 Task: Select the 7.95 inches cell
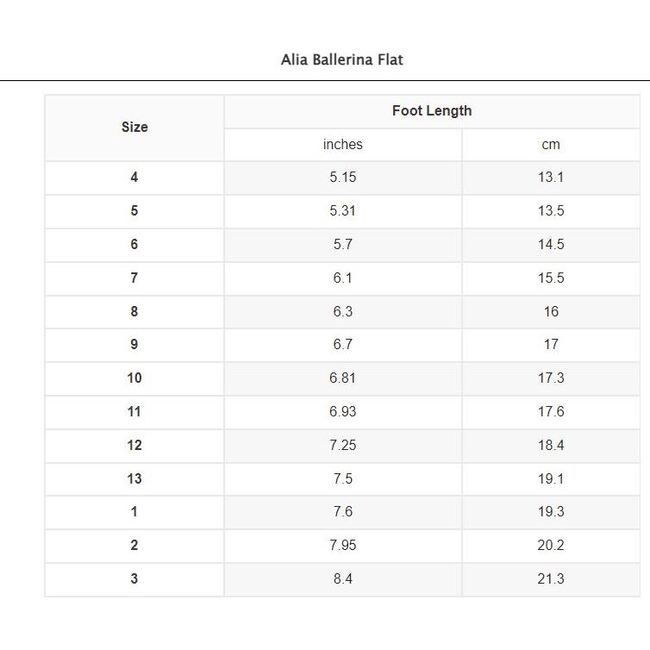pyautogui.click(x=342, y=545)
